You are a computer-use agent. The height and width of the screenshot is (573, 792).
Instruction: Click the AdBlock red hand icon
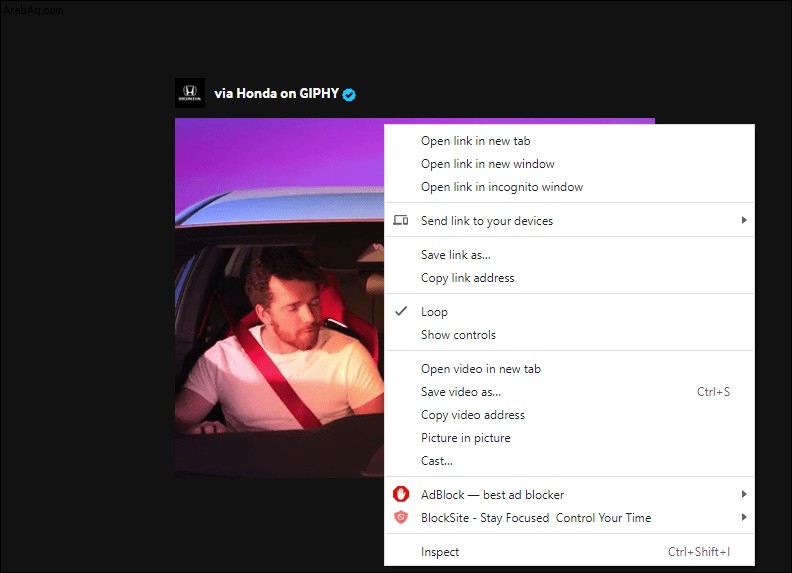tap(401, 494)
